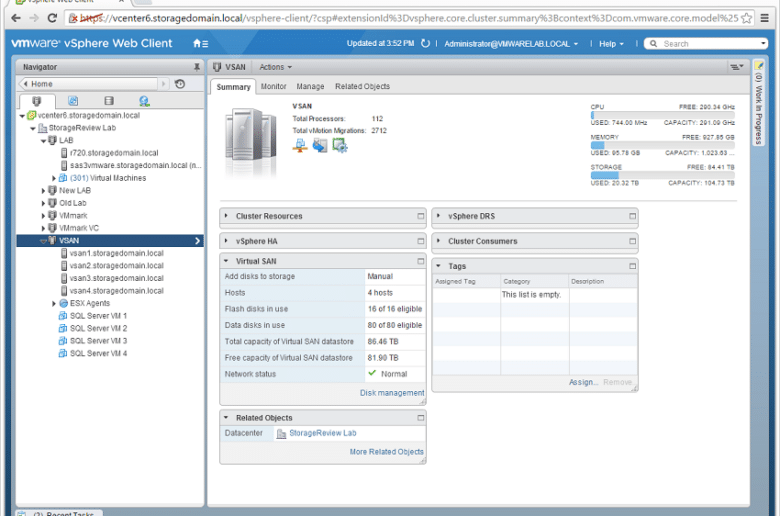Bookmark this page with star icon
This screenshot has height=516, width=780.
pos(746,18)
